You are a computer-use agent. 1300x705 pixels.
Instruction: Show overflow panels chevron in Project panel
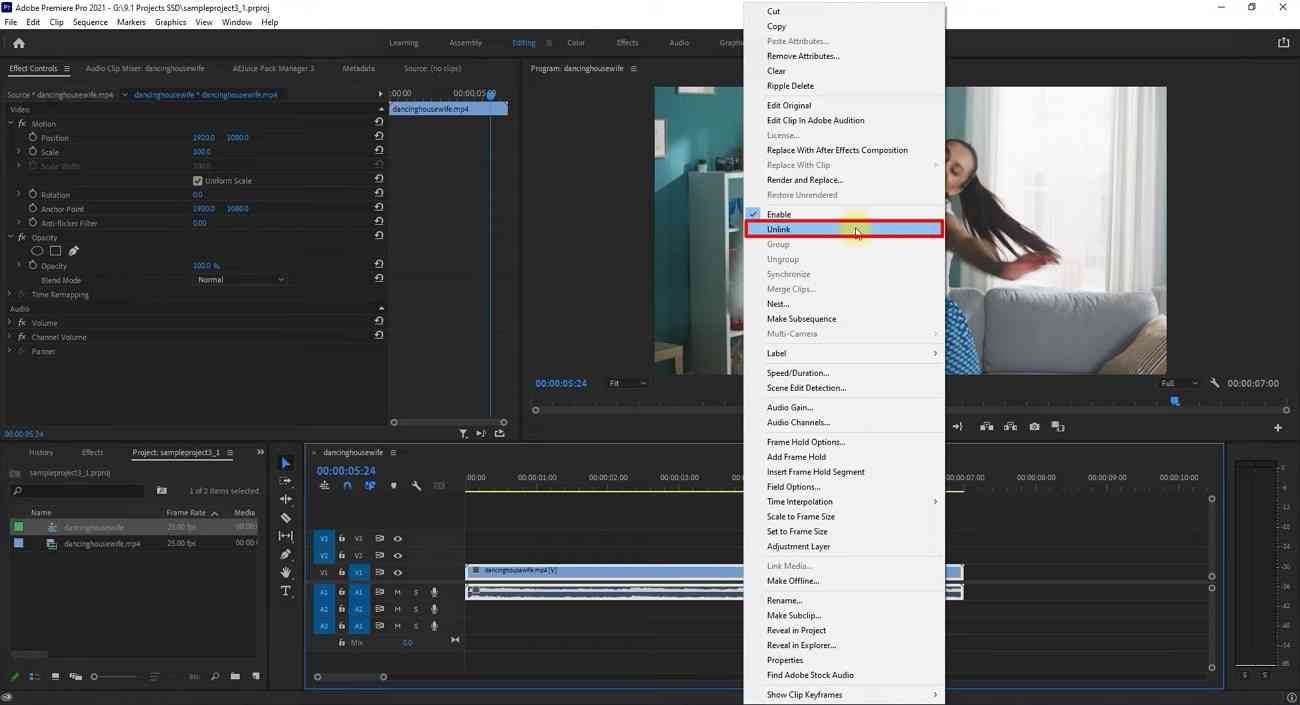[x=260, y=452]
